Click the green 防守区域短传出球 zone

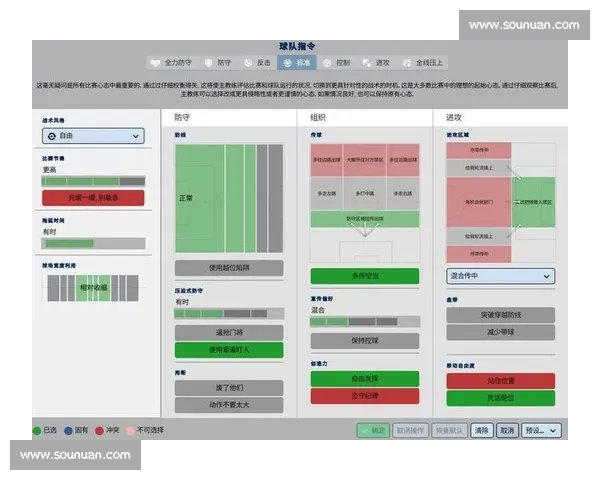[x=365, y=219]
